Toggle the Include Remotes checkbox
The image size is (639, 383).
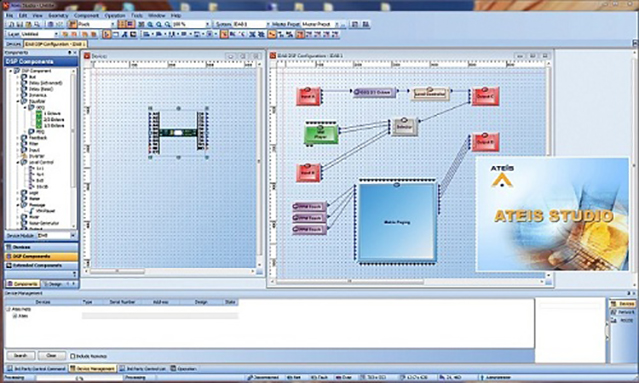click(x=73, y=356)
